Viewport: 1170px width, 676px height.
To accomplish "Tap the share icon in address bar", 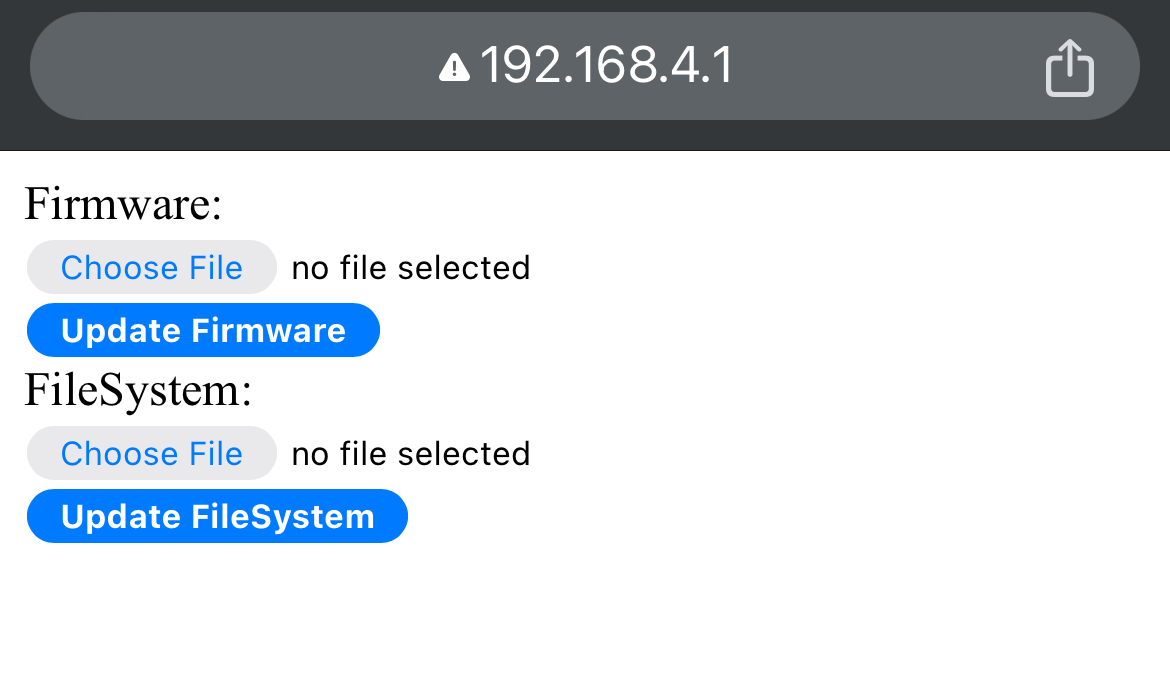I will 1069,68.
